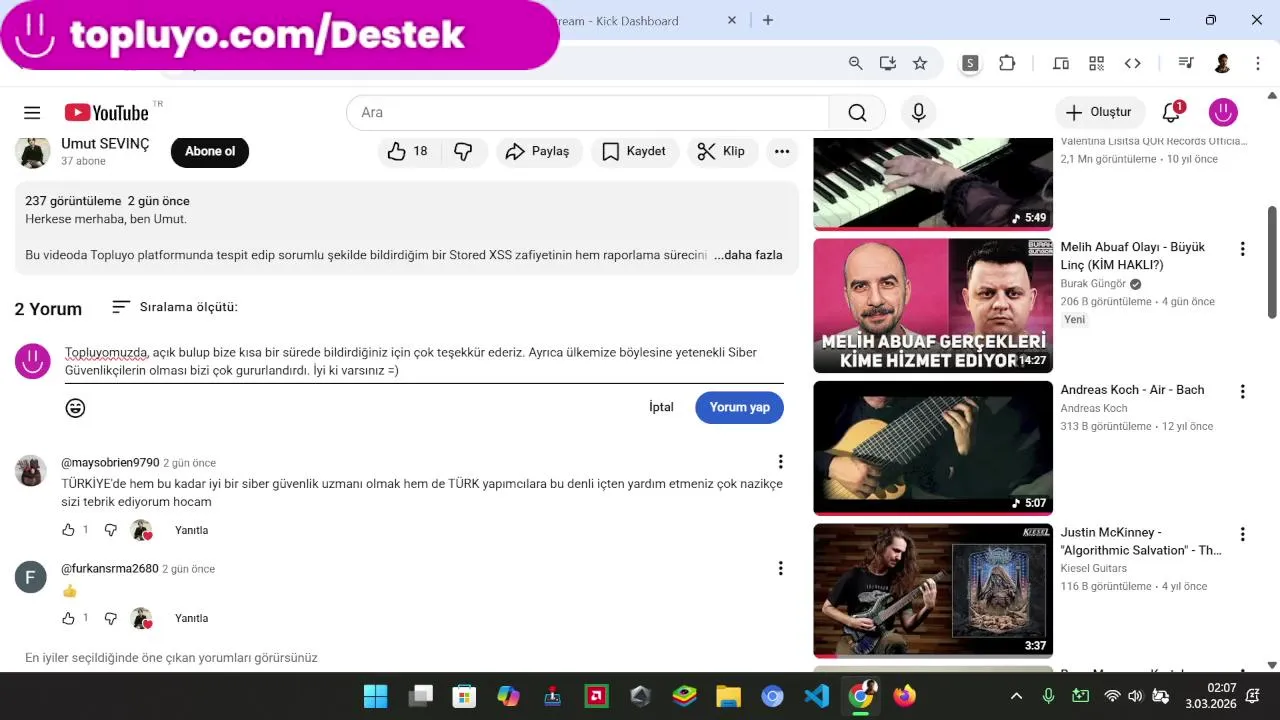Reply to @furkansrma2680 with Yanıtla
This screenshot has height=720, width=1280.
[x=191, y=618]
